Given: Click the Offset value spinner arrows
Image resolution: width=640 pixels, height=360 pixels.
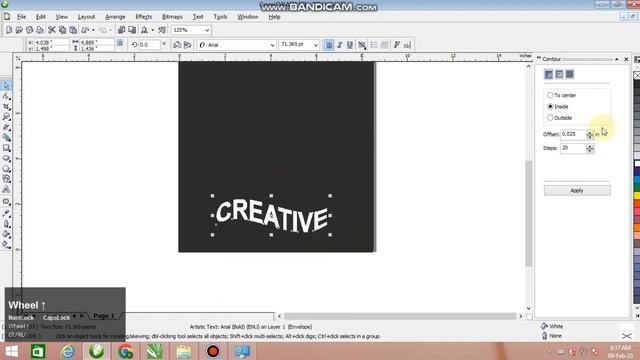Looking at the screenshot, I should click(590, 134).
